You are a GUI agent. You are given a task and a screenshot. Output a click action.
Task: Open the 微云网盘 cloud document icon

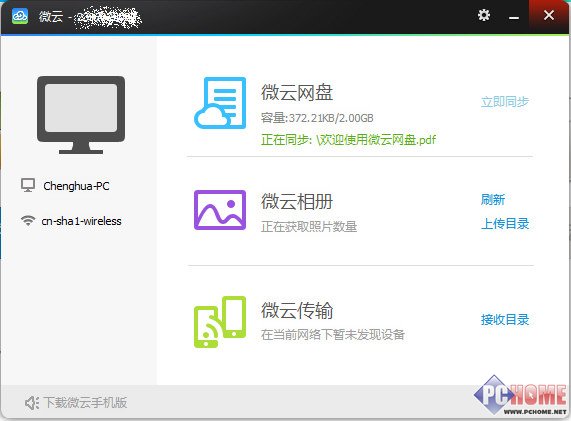[220, 103]
